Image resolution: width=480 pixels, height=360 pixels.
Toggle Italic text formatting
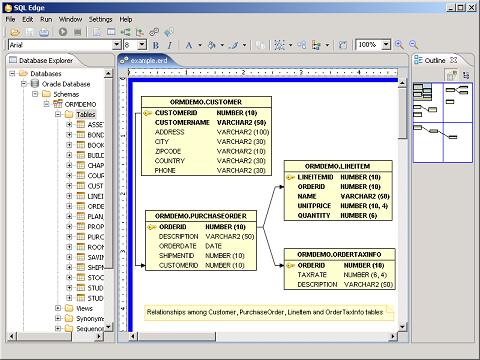pos(170,45)
